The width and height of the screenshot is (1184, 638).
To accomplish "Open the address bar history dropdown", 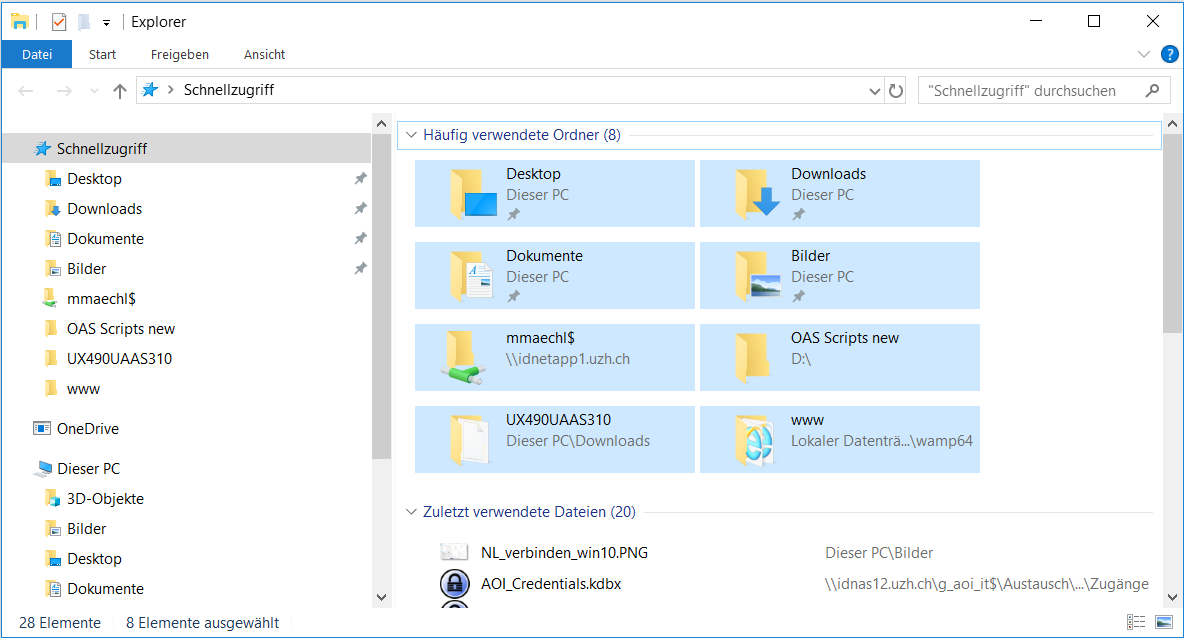I will point(875,91).
